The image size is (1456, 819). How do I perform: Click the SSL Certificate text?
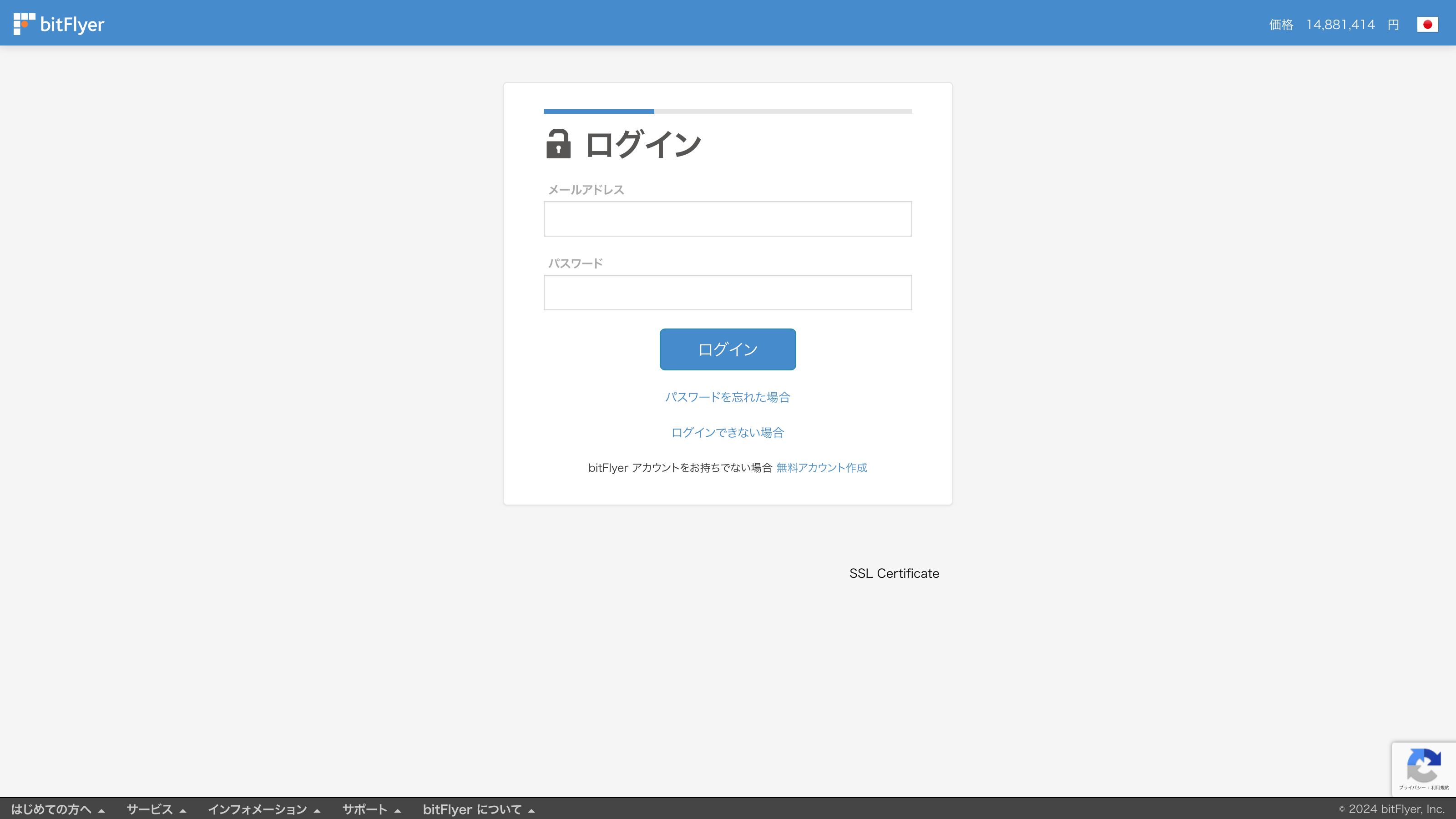894,573
